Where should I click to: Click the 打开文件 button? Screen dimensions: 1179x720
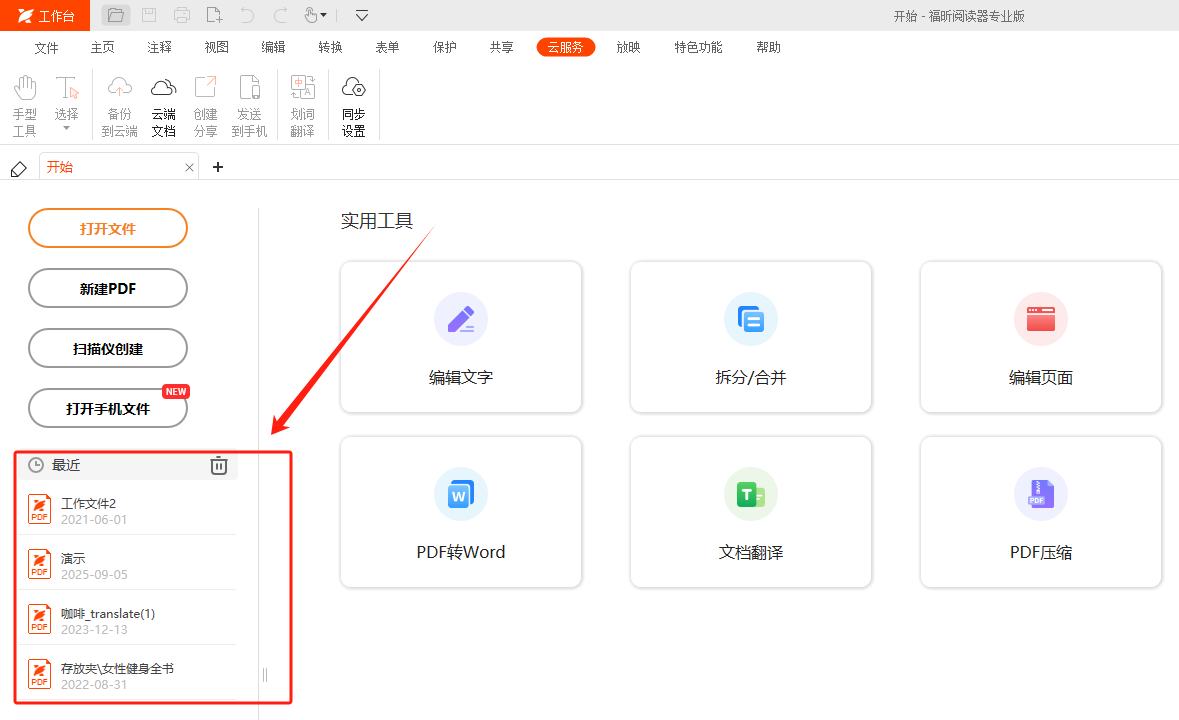click(x=107, y=228)
